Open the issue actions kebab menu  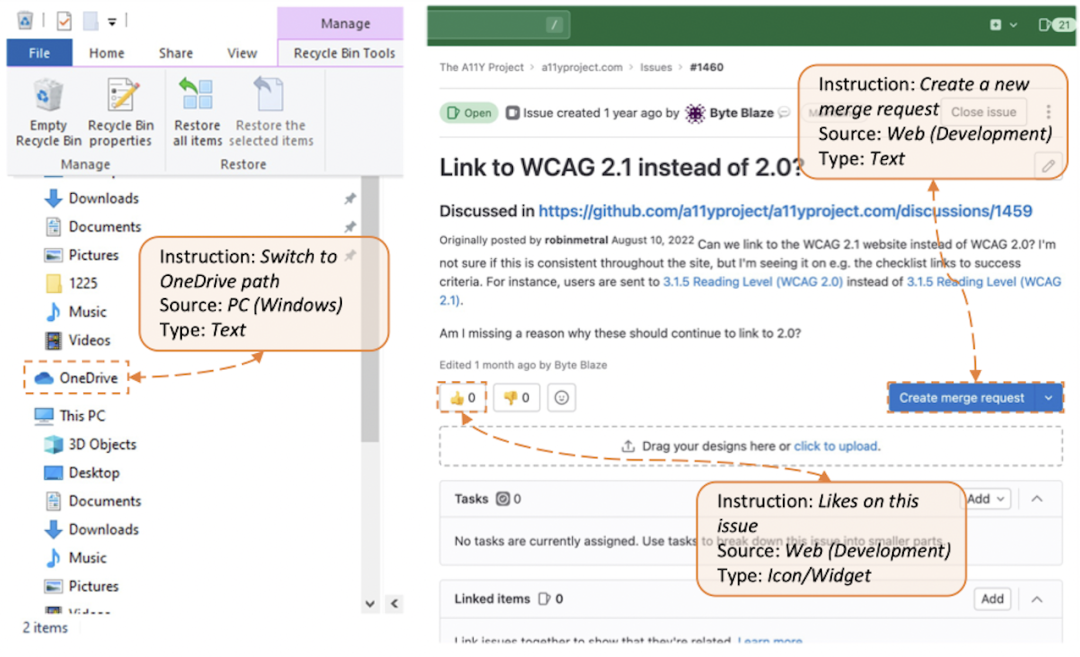point(1048,112)
